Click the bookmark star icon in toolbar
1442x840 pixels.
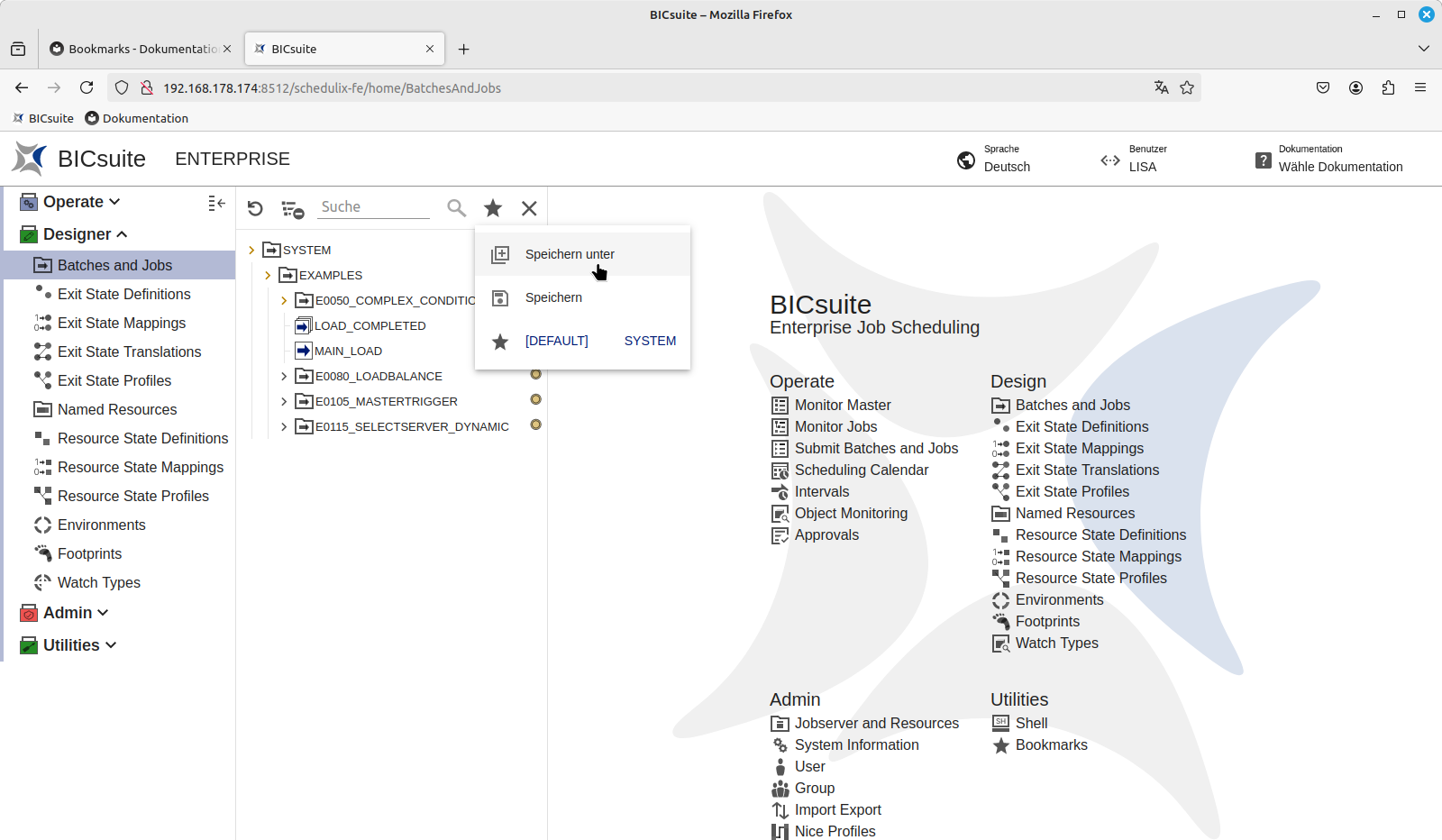(493, 208)
